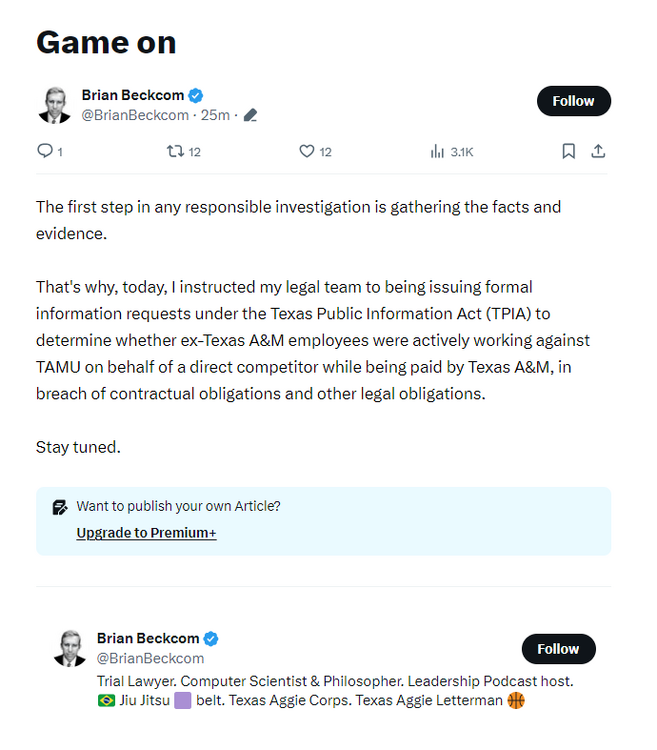Click the article compose icon in banner
Screen dimensions: 657x750
click(x=60, y=507)
